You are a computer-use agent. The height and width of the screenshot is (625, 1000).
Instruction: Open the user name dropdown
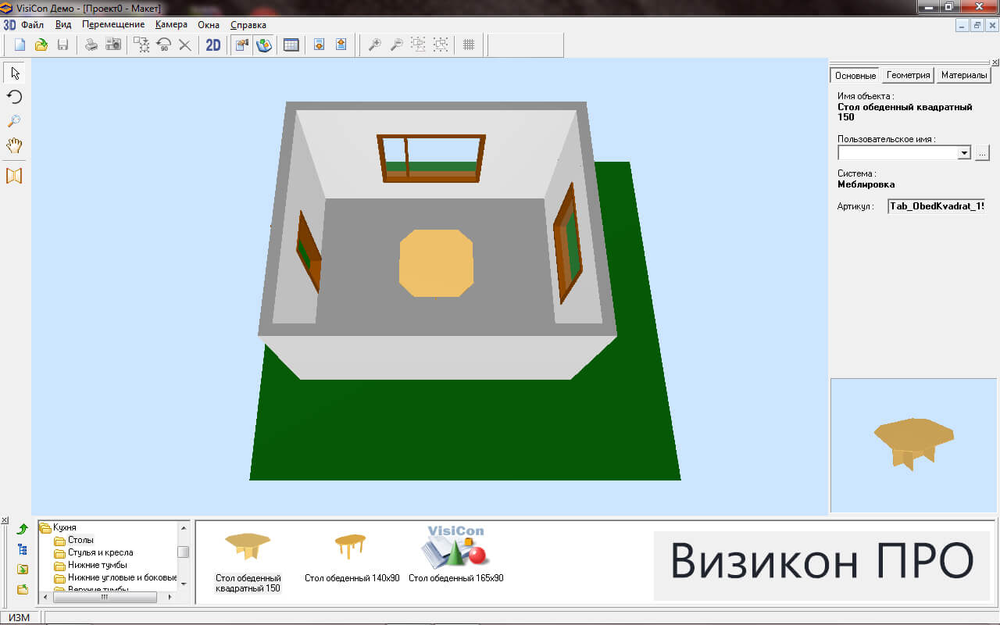[964, 153]
